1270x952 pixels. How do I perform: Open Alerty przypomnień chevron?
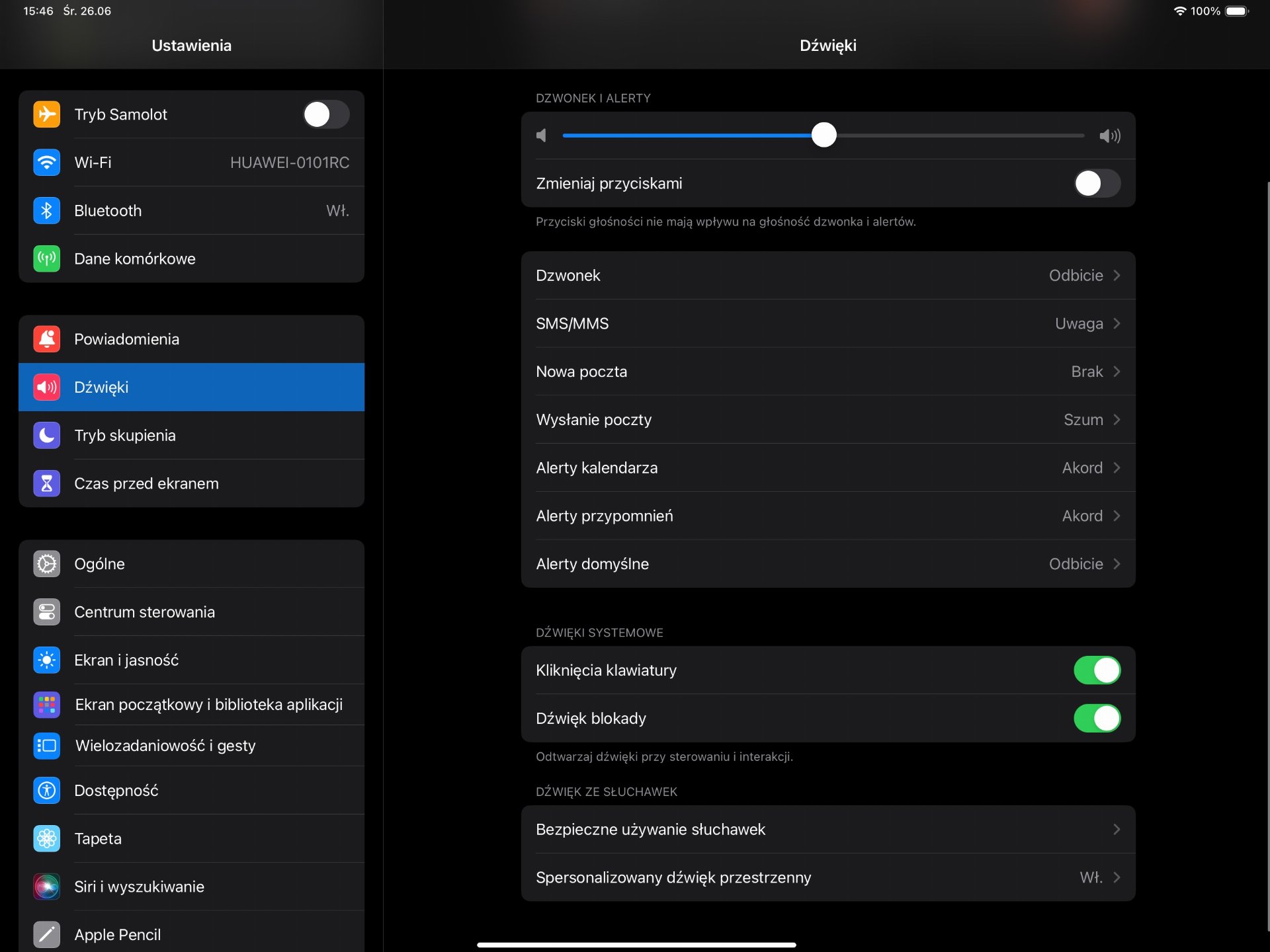click(1117, 516)
